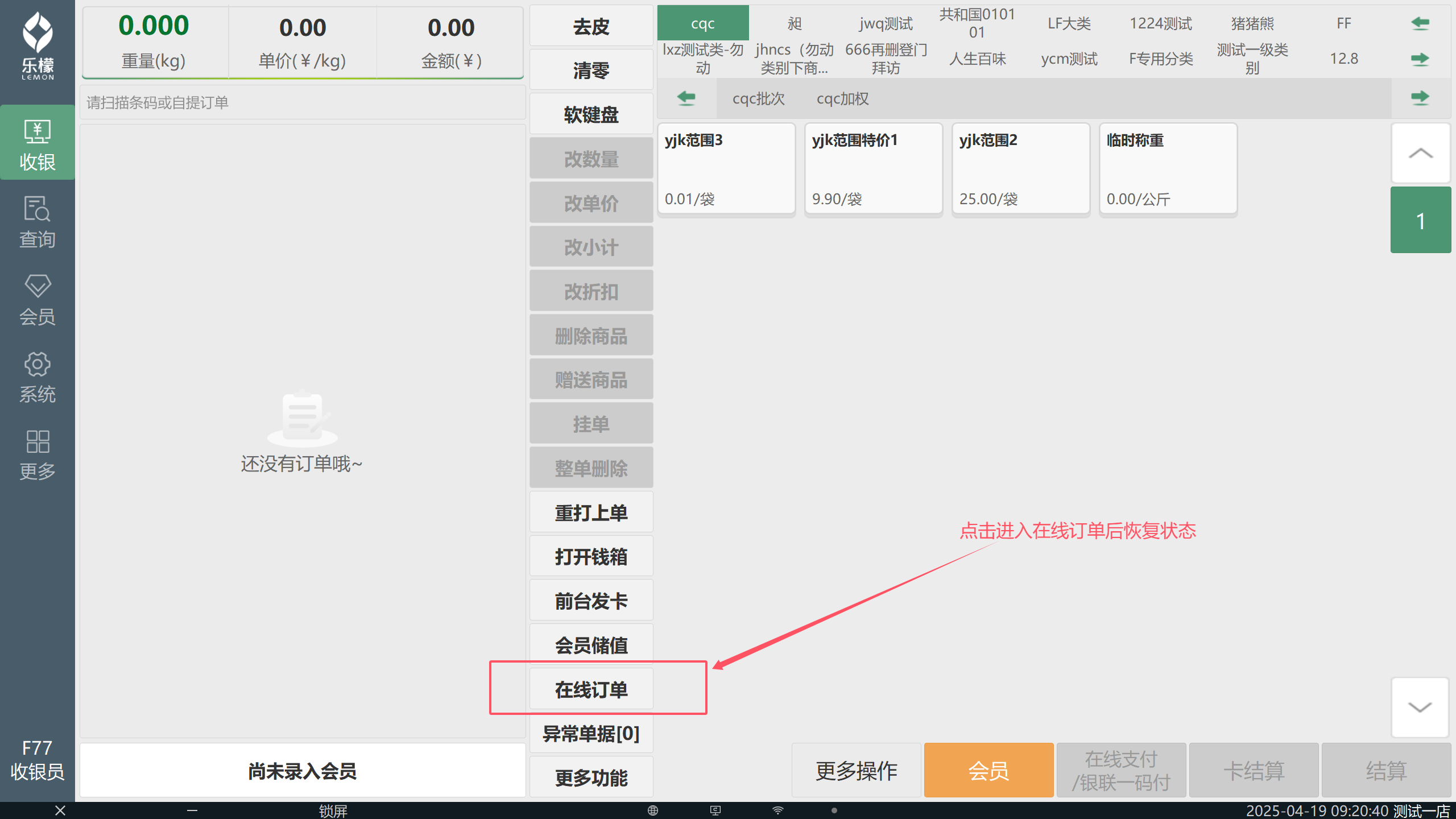Image resolution: width=1456 pixels, height=819 pixels.
Task: Open the 在线订单 online orders button
Action: (x=591, y=689)
